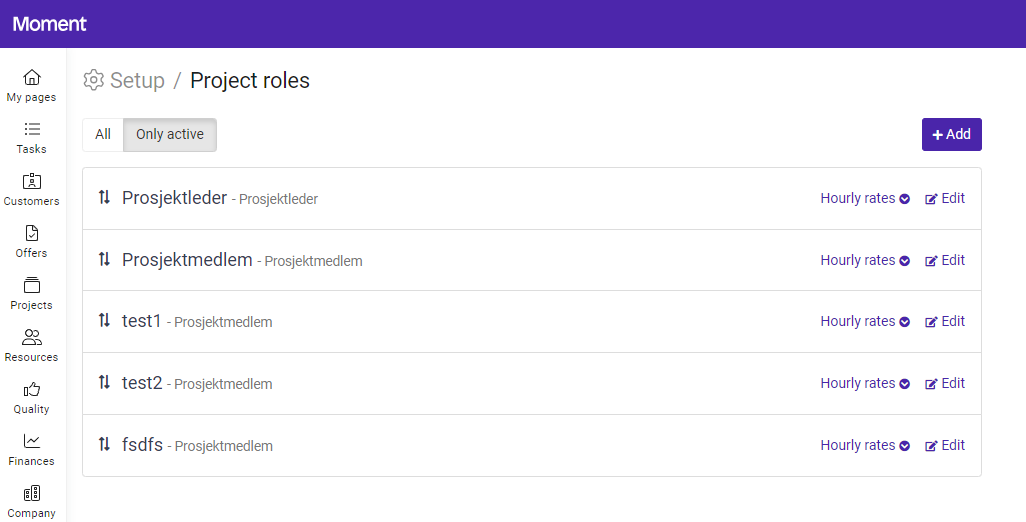This screenshot has width=1026, height=522.
Task: Edit the Prosjektmedlem role
Action: [x=945, y=260]
